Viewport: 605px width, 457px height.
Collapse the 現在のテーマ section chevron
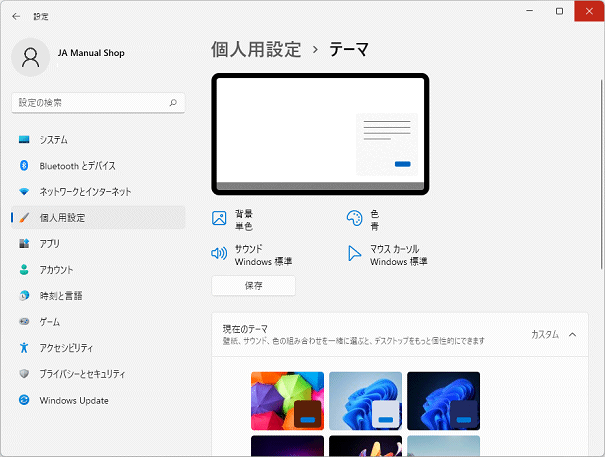(x=573, y=335)
